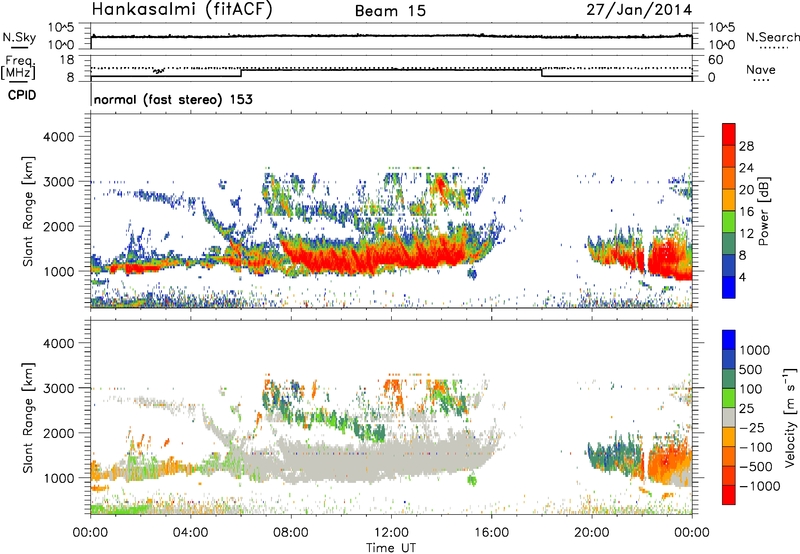Click the CPID label
The width and height of the screenshot is (800, 554).
coord(22,95)
